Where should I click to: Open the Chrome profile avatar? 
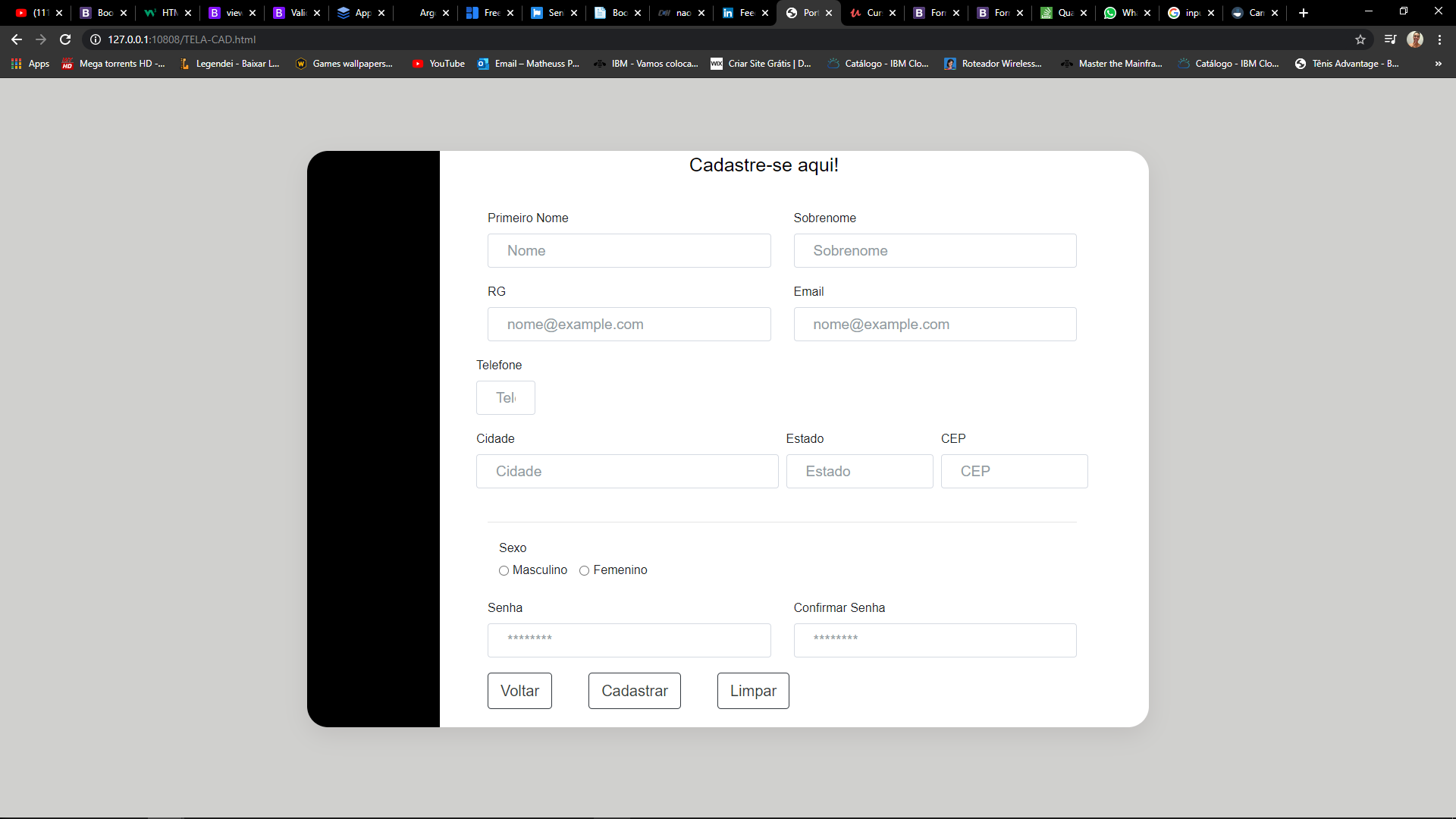(x=1415, y=39)
